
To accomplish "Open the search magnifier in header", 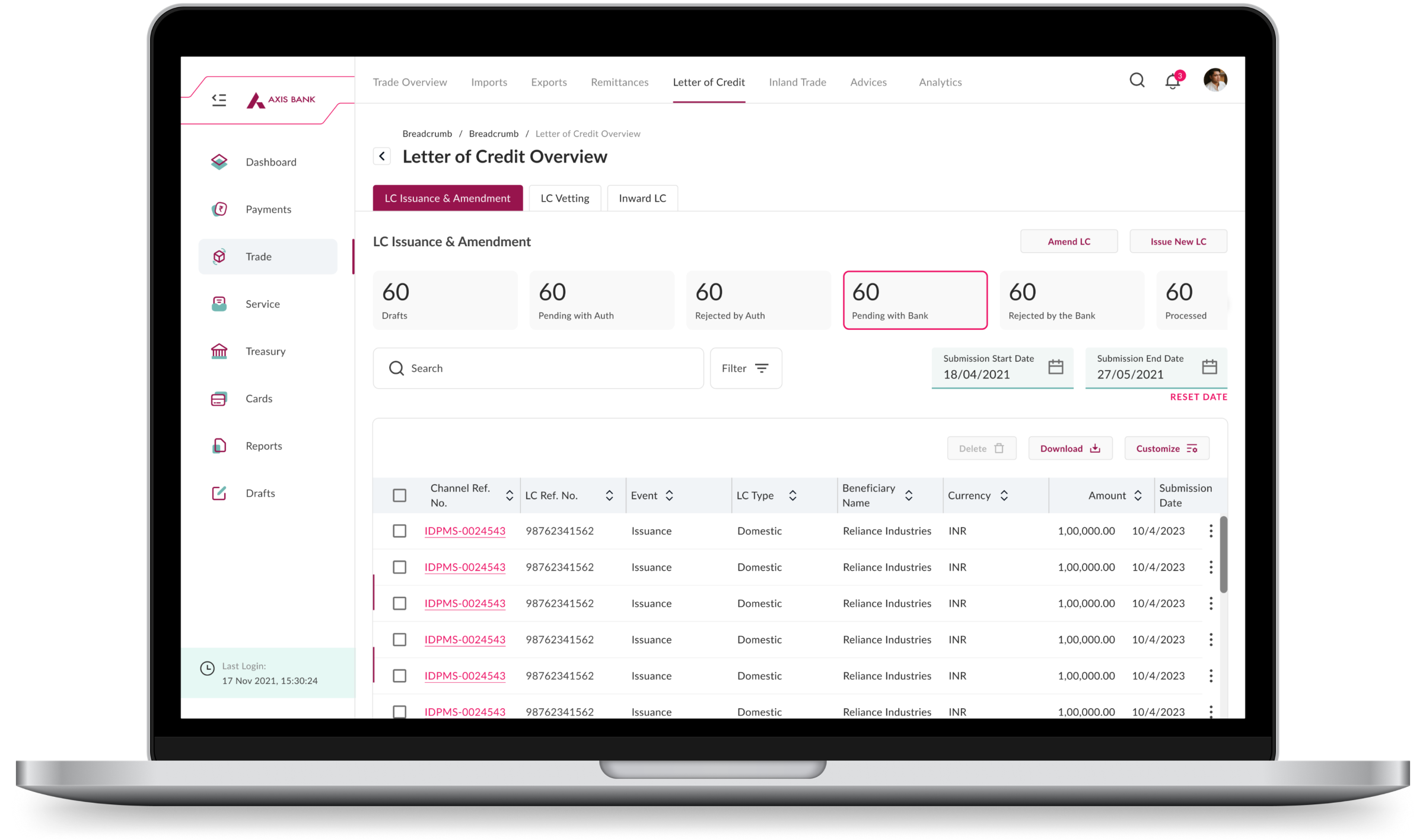I will (x=1137, y=80).
